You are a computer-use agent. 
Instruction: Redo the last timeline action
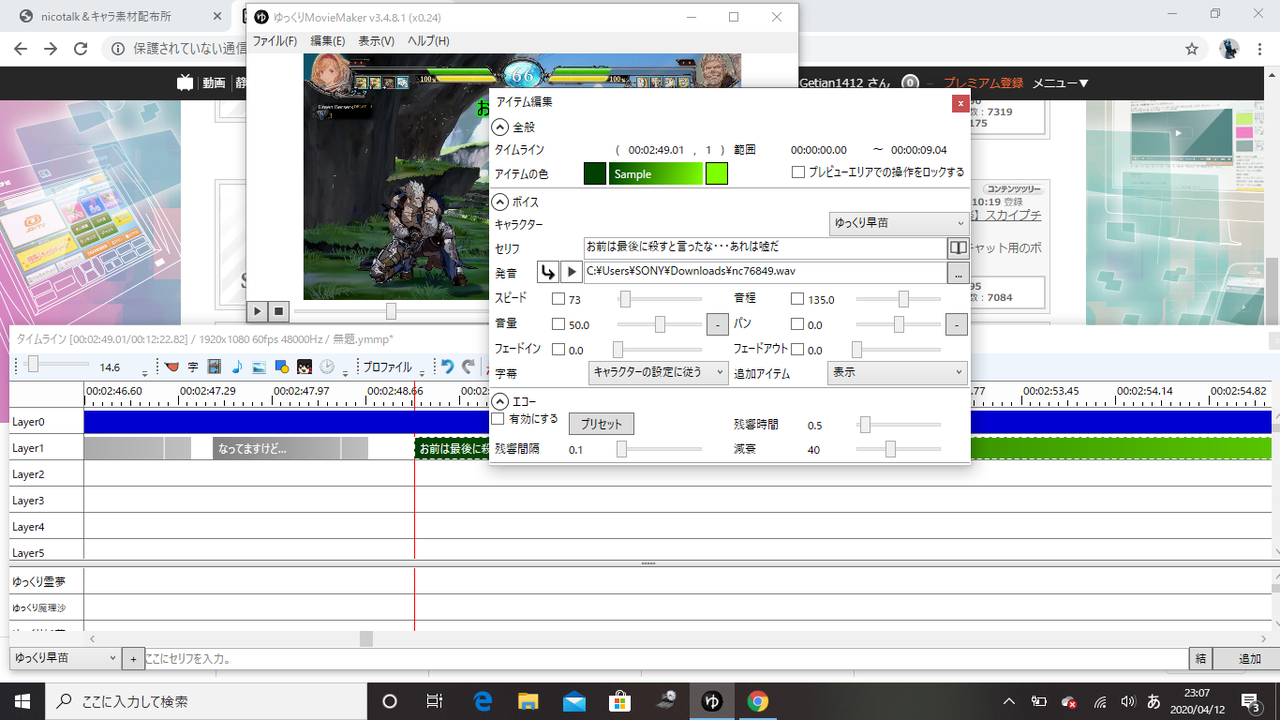click(467, 367)
